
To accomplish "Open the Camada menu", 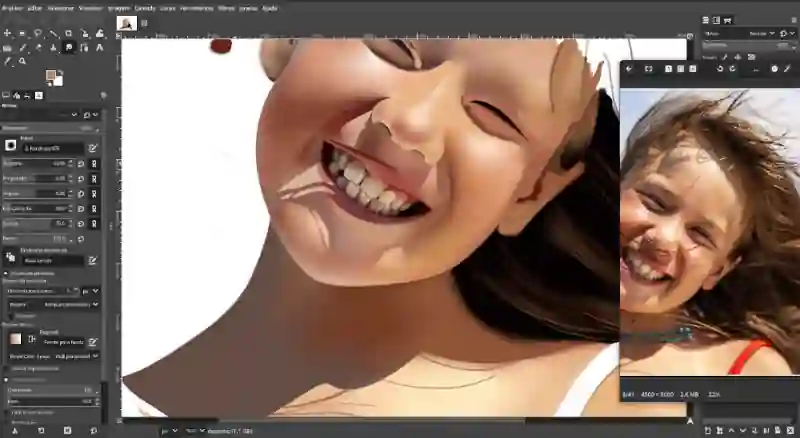I will click(x=145, y=6).
